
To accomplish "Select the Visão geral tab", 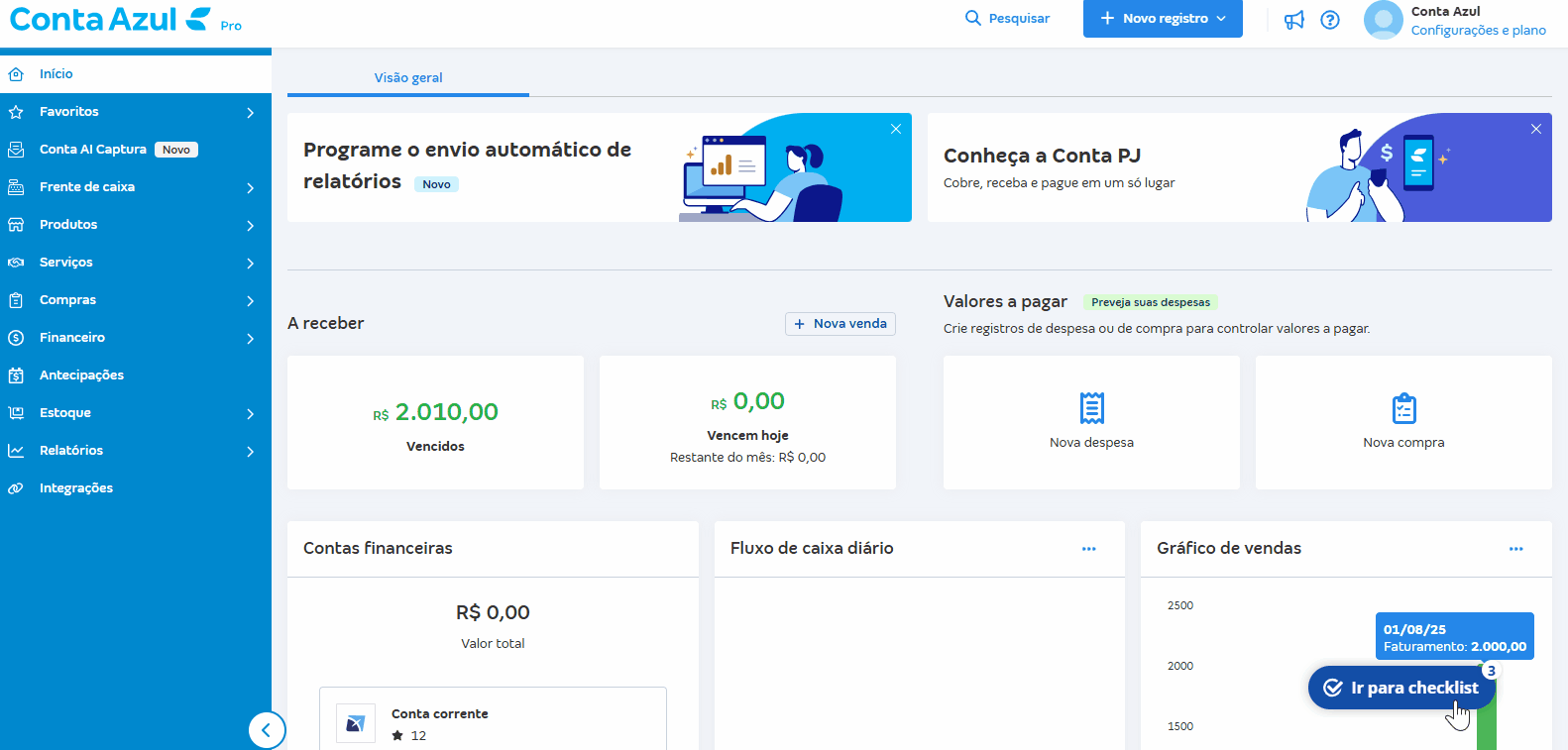I will [408, 77].
